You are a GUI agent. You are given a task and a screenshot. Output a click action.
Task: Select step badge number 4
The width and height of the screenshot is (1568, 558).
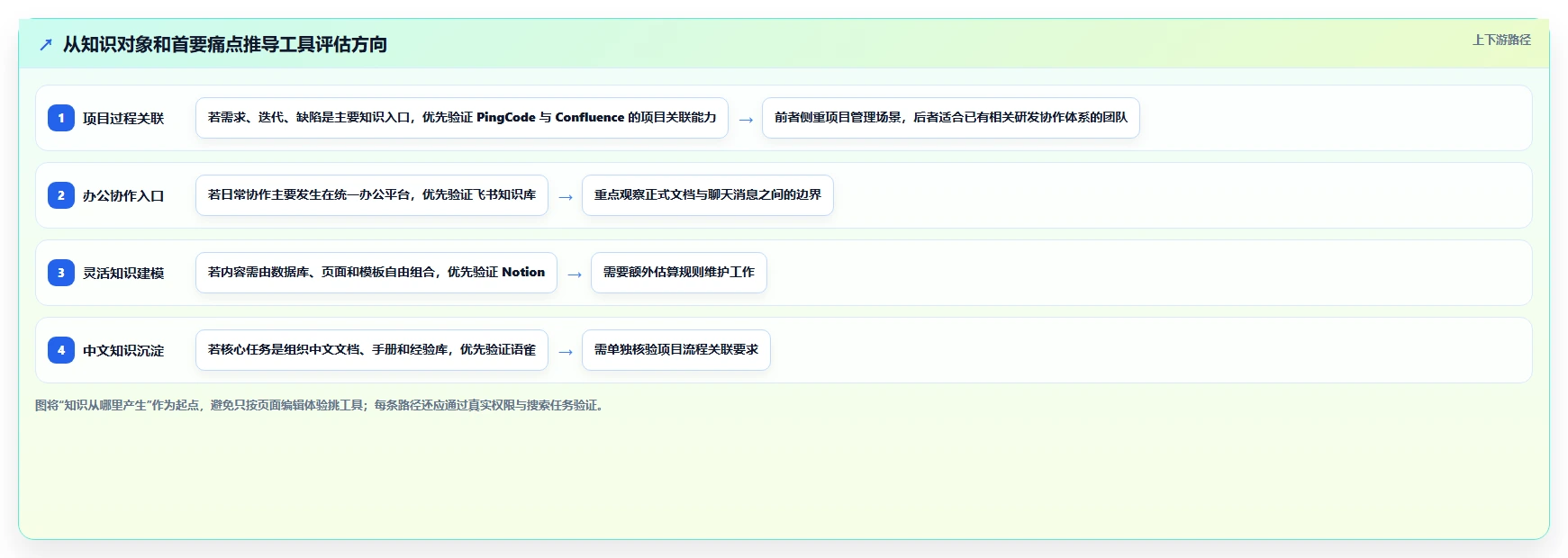coord(61,350)
